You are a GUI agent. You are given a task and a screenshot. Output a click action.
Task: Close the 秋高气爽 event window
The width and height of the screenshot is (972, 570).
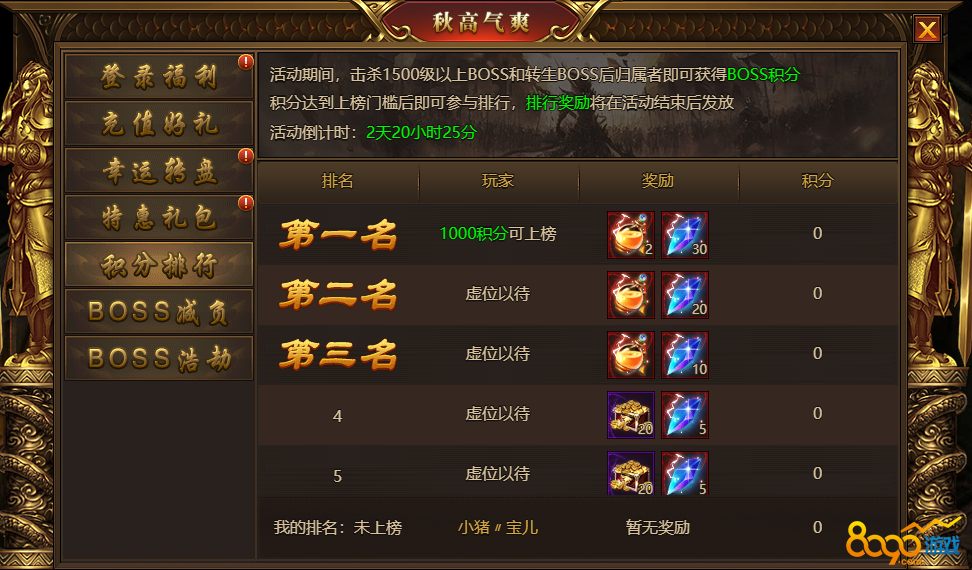(x=927, y=28)
